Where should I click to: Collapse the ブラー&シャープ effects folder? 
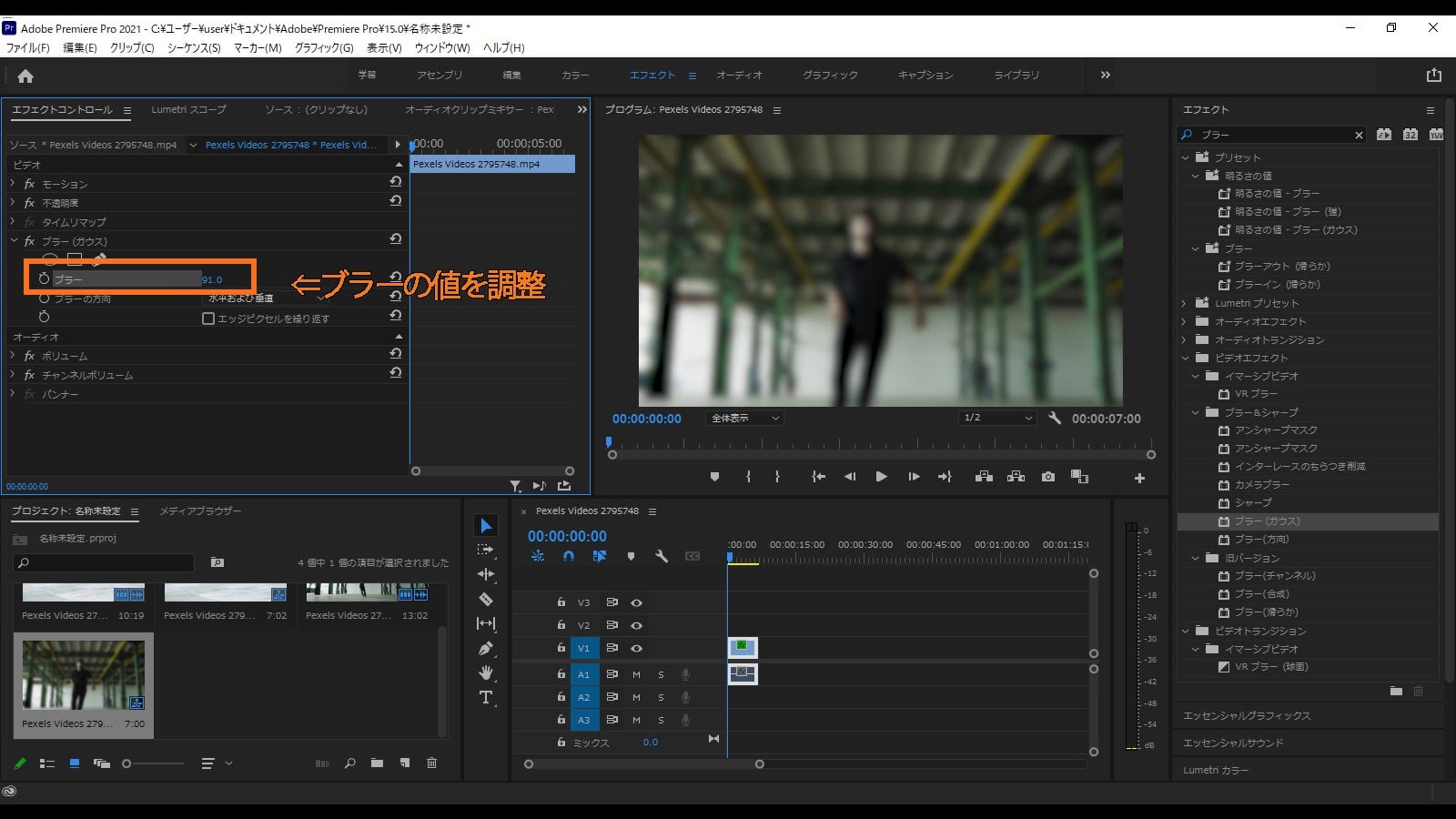coord(1196,412)
